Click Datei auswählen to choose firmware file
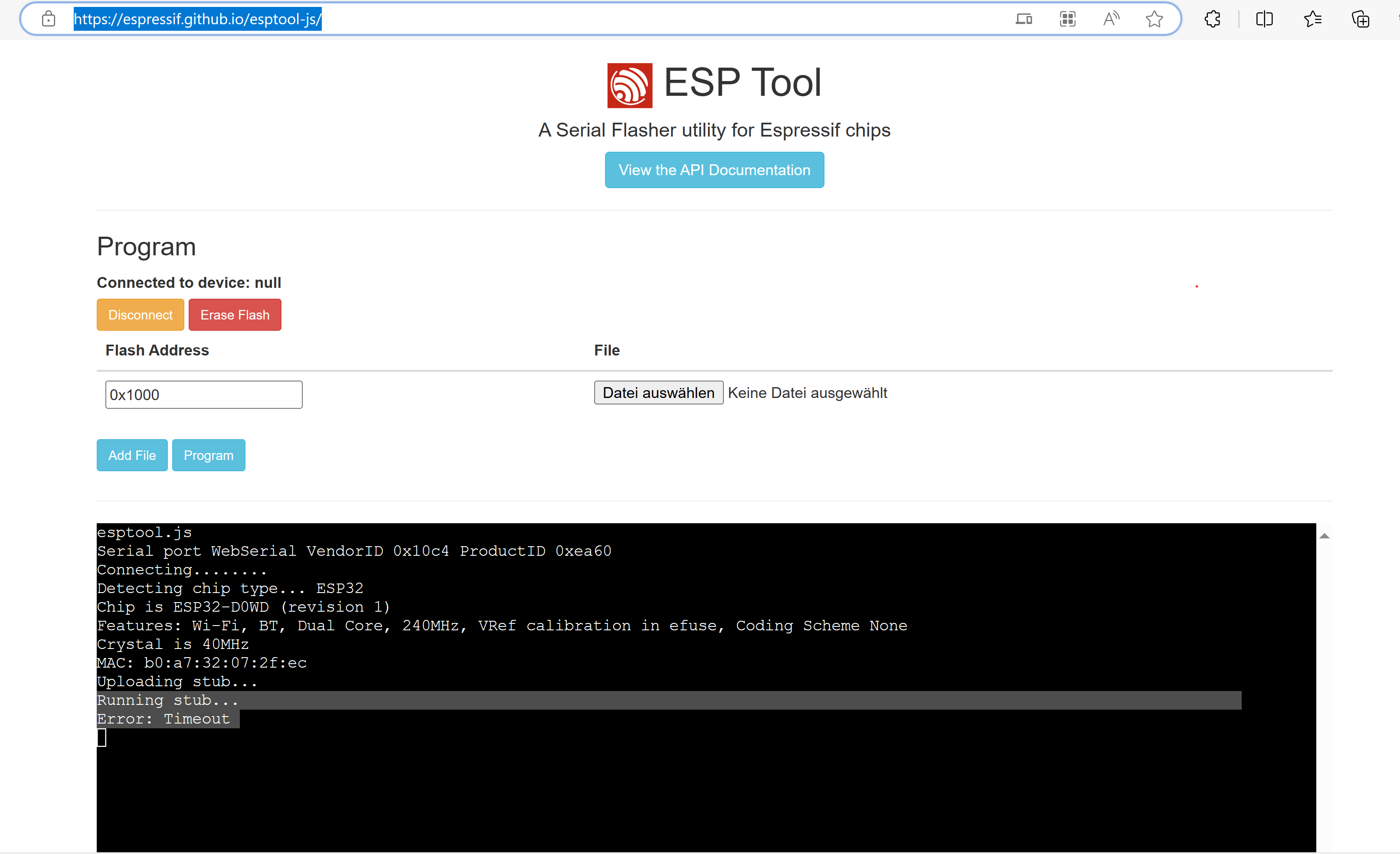Screen dimensions: 1400x854 pos(658,392)
